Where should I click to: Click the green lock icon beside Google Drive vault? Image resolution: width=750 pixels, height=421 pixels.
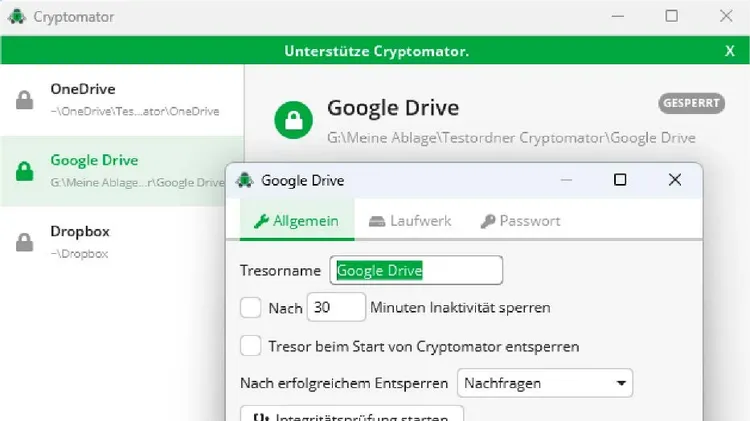[24, 171]
